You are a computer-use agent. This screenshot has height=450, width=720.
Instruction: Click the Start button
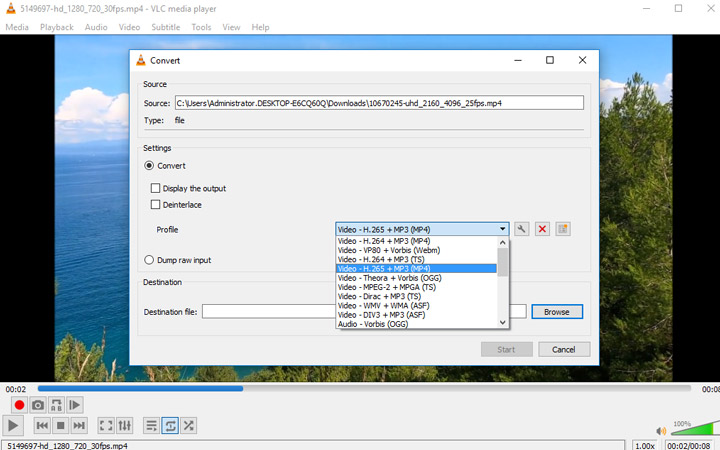pyautogui.click(x=506, y=349)
